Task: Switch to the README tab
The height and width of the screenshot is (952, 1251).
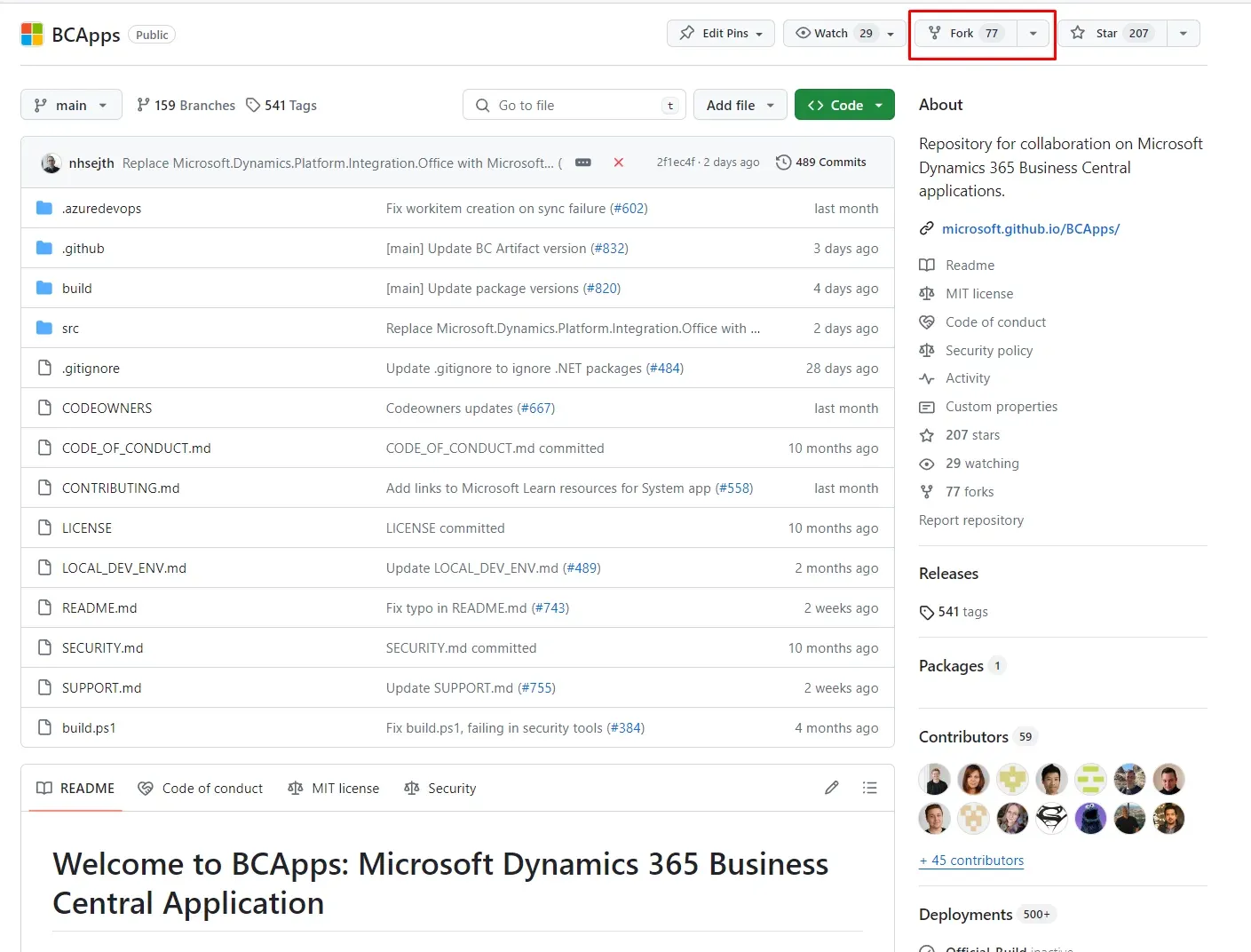Action: (75, 788)
